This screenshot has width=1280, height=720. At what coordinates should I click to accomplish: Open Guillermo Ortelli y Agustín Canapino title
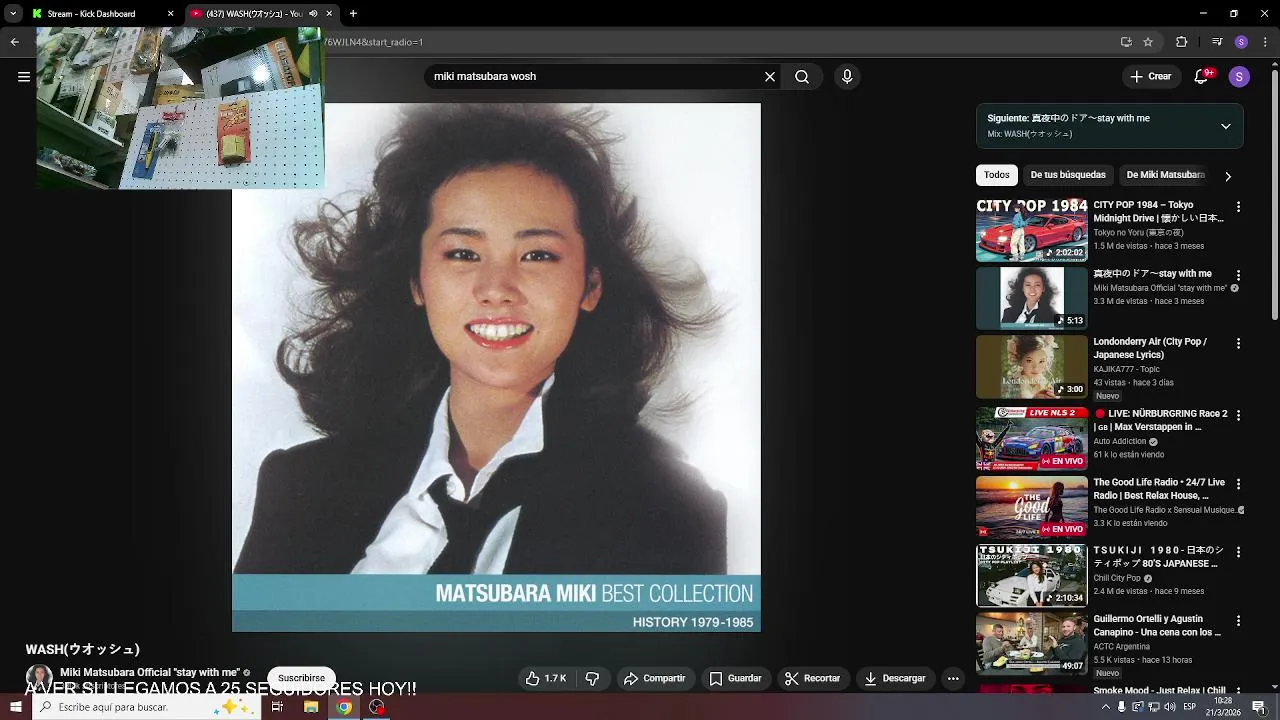pyautogui.click(x=1157, y=626)
